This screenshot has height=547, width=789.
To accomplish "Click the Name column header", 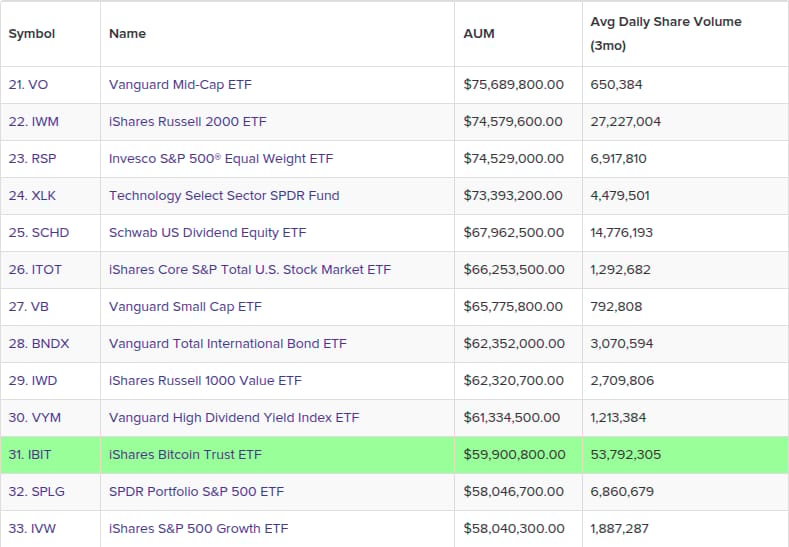I will click(127, 34).
